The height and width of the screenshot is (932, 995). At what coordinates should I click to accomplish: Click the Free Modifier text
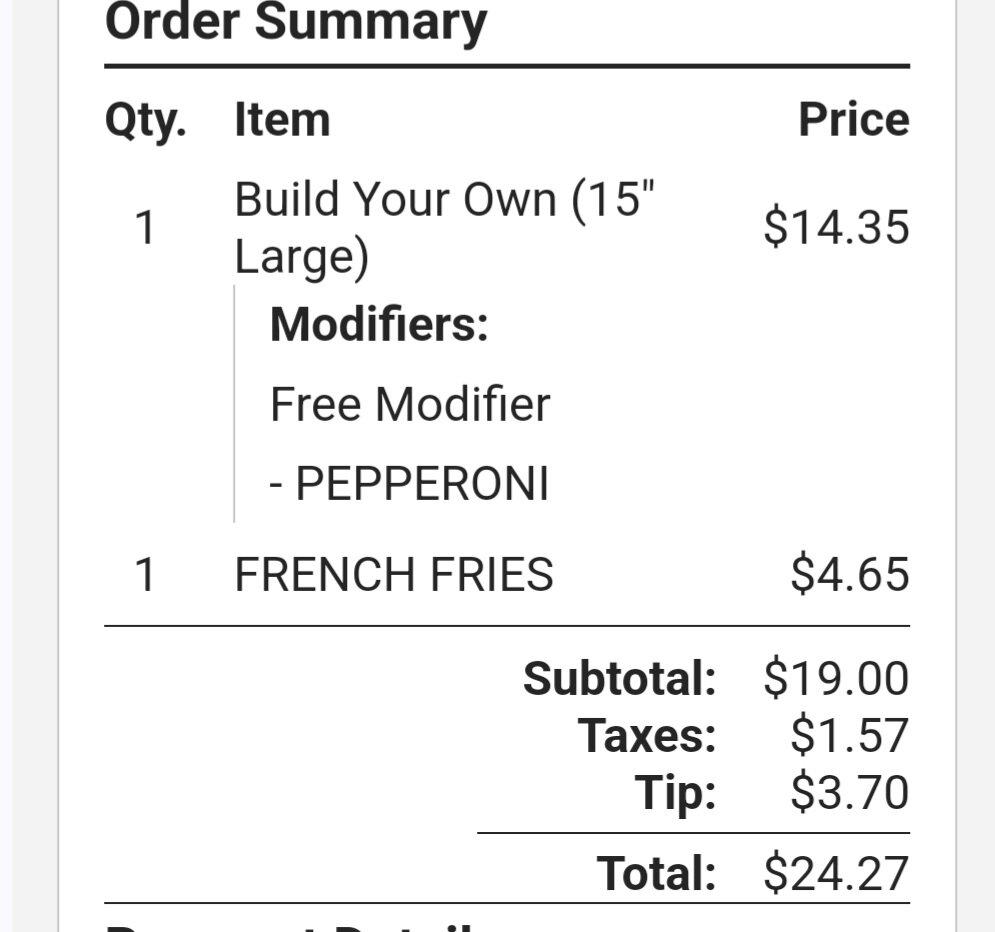point(410,405)
